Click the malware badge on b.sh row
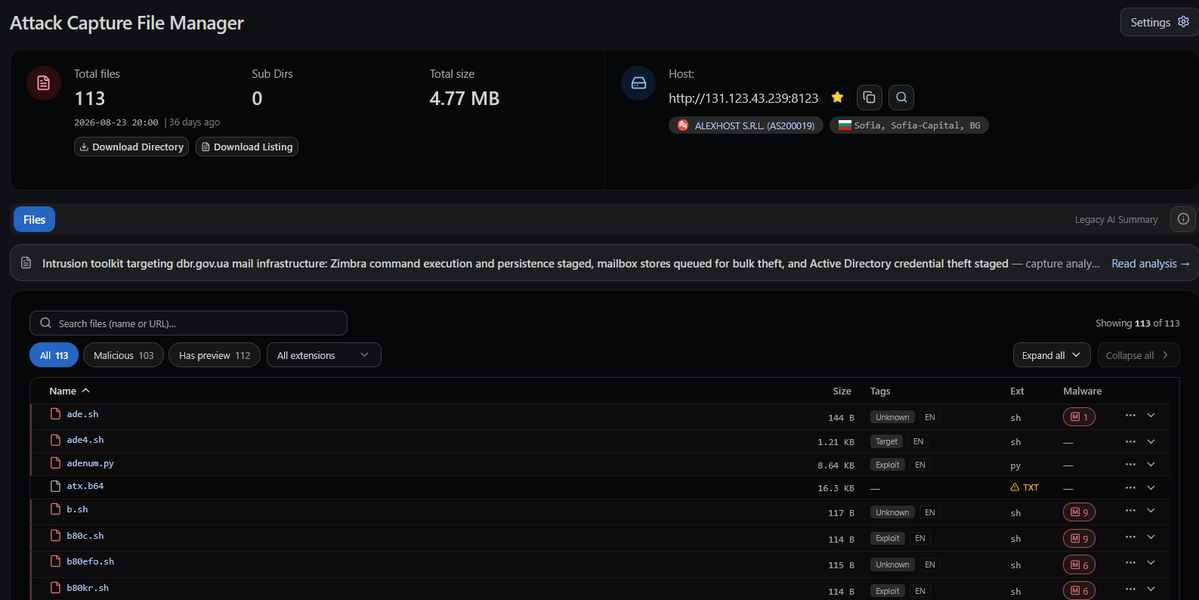The width and height of the screenshot is (1199, 600). coord(1079,512)
